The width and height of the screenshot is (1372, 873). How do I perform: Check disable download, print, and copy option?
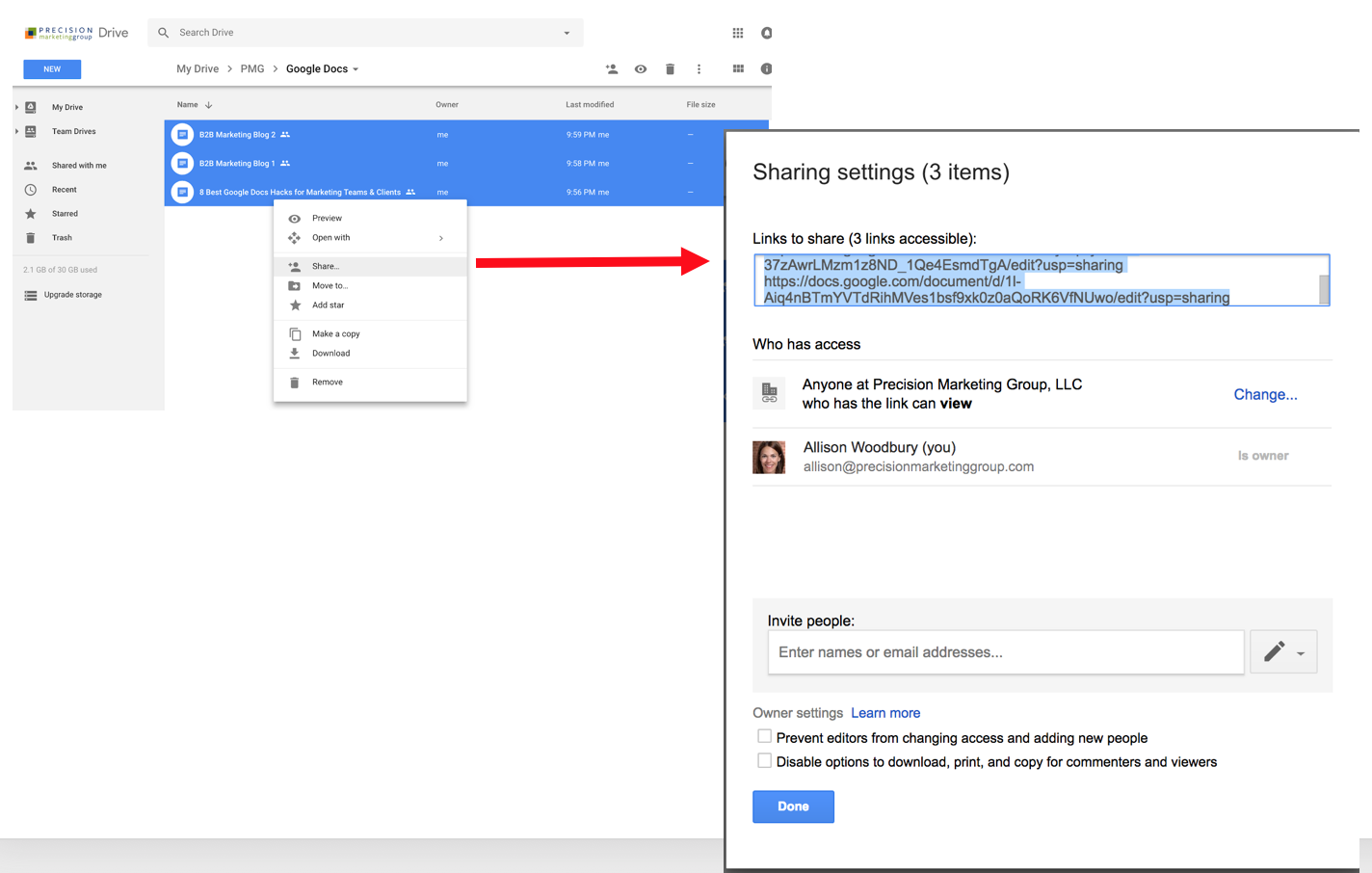click(764, 761)
